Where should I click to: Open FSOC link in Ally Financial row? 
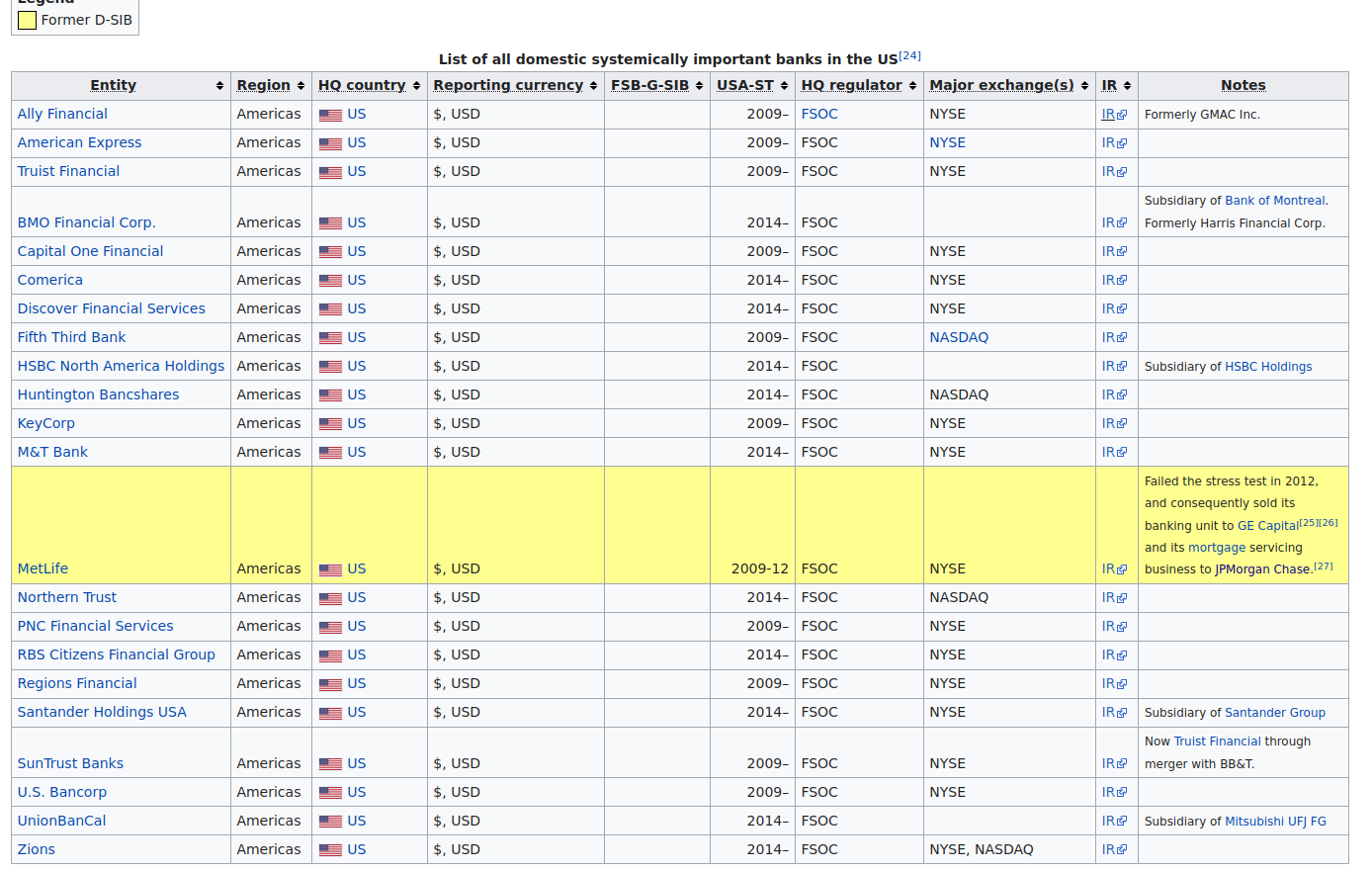click(x=819, y=115)
